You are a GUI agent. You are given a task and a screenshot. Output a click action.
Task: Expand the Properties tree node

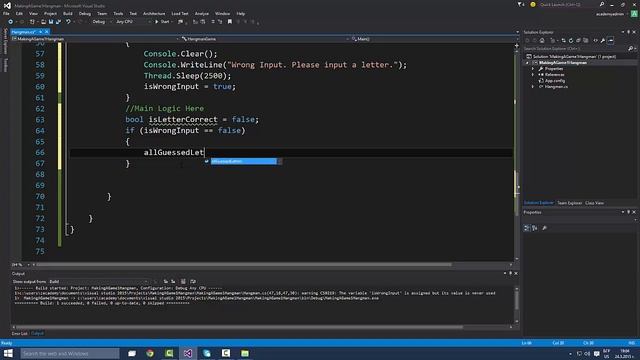533,69
